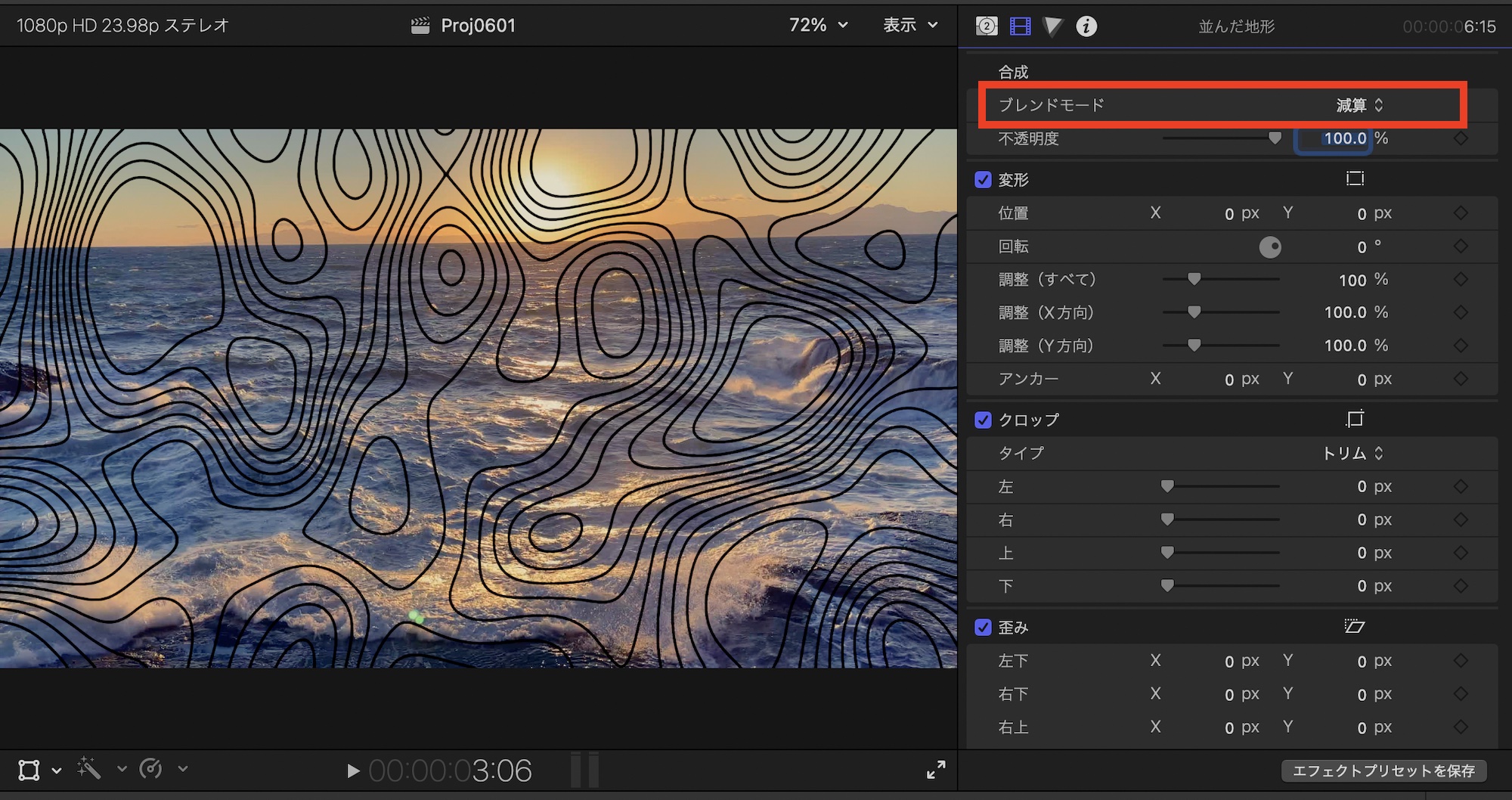
Task: Disable the クロップ checkbox
Action: pyautogui.click(x=983, y=420)
